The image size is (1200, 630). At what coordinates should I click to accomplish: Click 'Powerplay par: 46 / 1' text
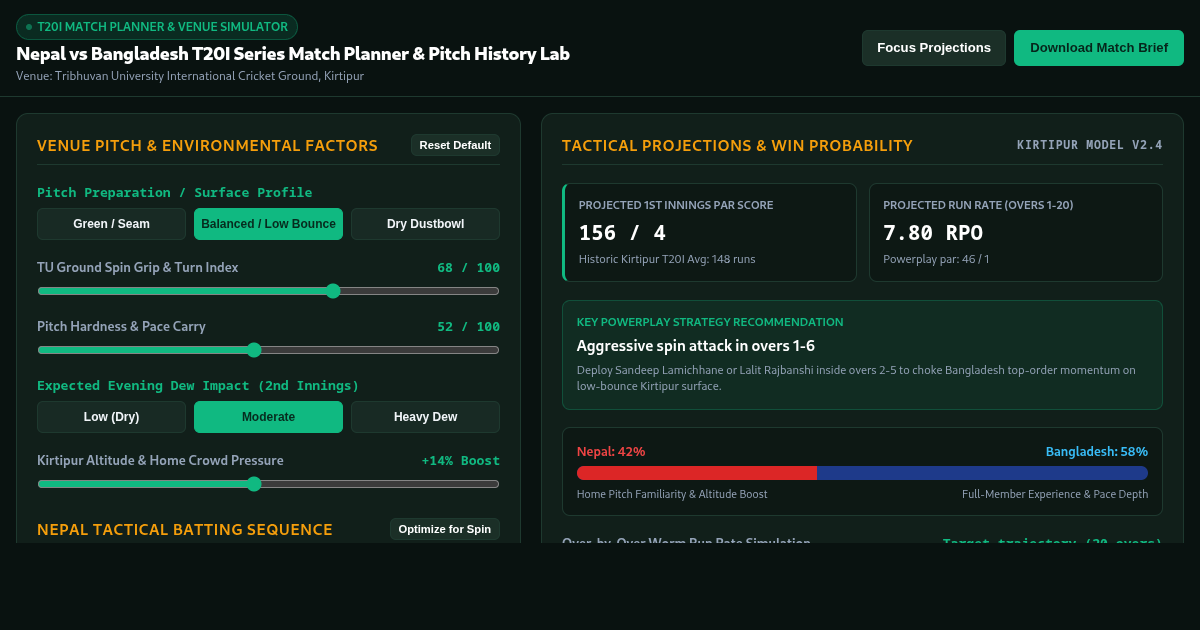point(936,259)
